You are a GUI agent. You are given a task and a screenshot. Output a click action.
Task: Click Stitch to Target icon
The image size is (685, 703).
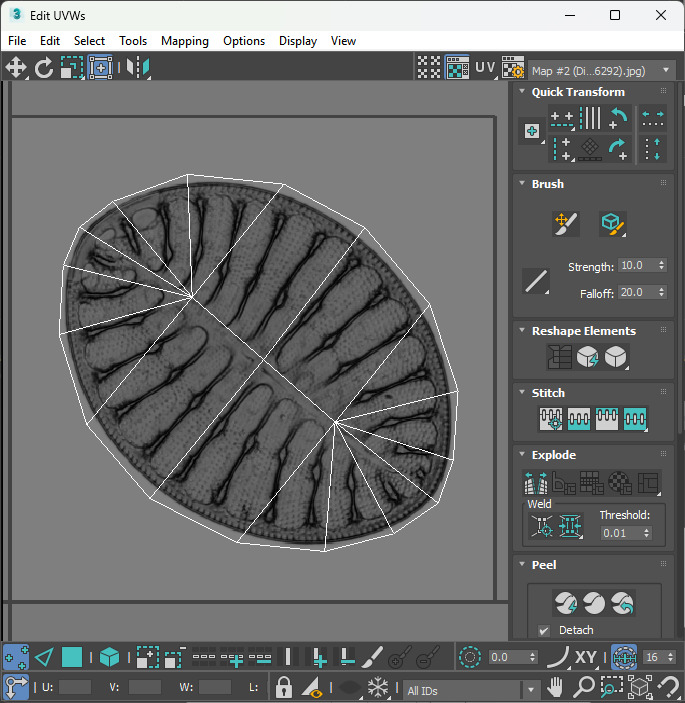tap(551, 419)
